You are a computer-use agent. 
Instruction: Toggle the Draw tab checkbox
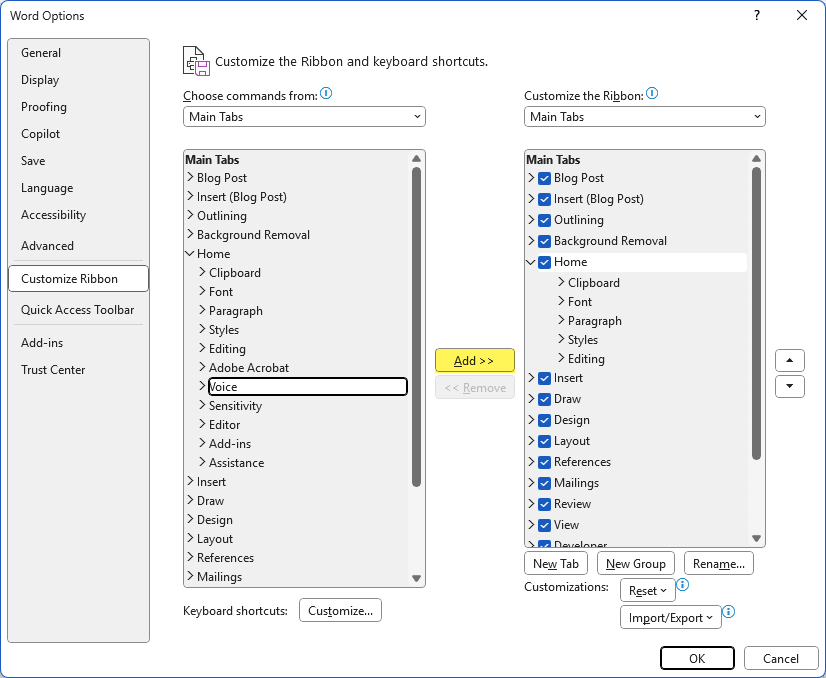click(x=544, y=399)
